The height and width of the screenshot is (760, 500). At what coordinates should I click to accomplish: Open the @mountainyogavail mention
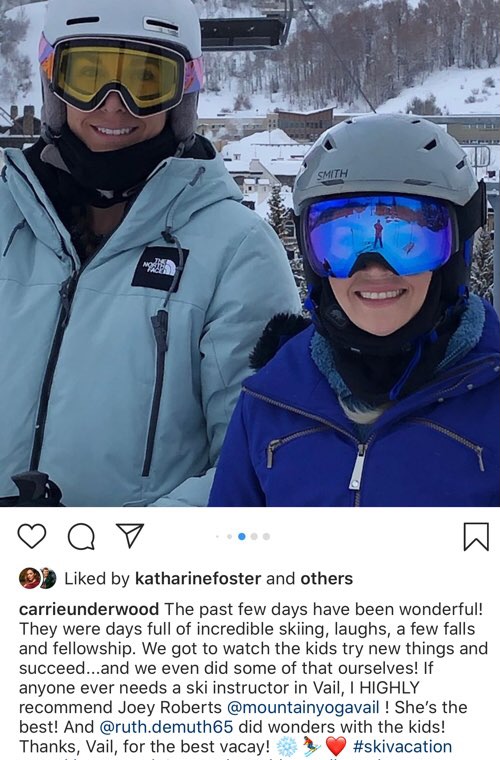coord(303,707)
